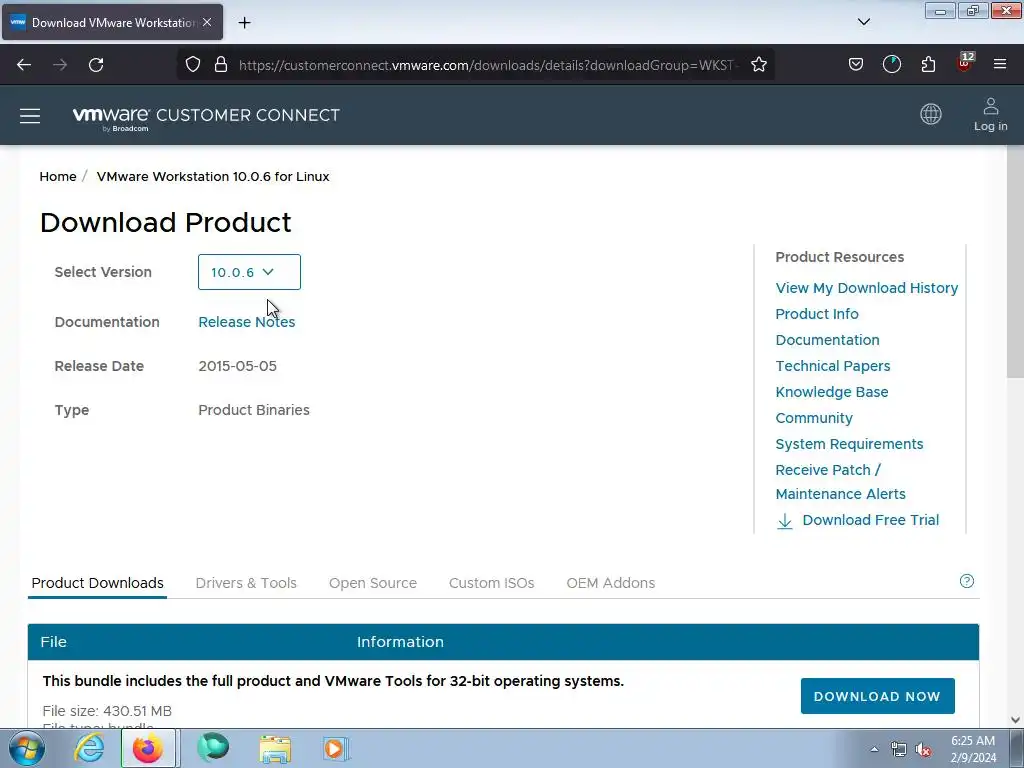The height and width of the screenshot is (768, 1024).
Task: Open the Documentation resource link
Action: pyautogui.click(x=827, y=340)
